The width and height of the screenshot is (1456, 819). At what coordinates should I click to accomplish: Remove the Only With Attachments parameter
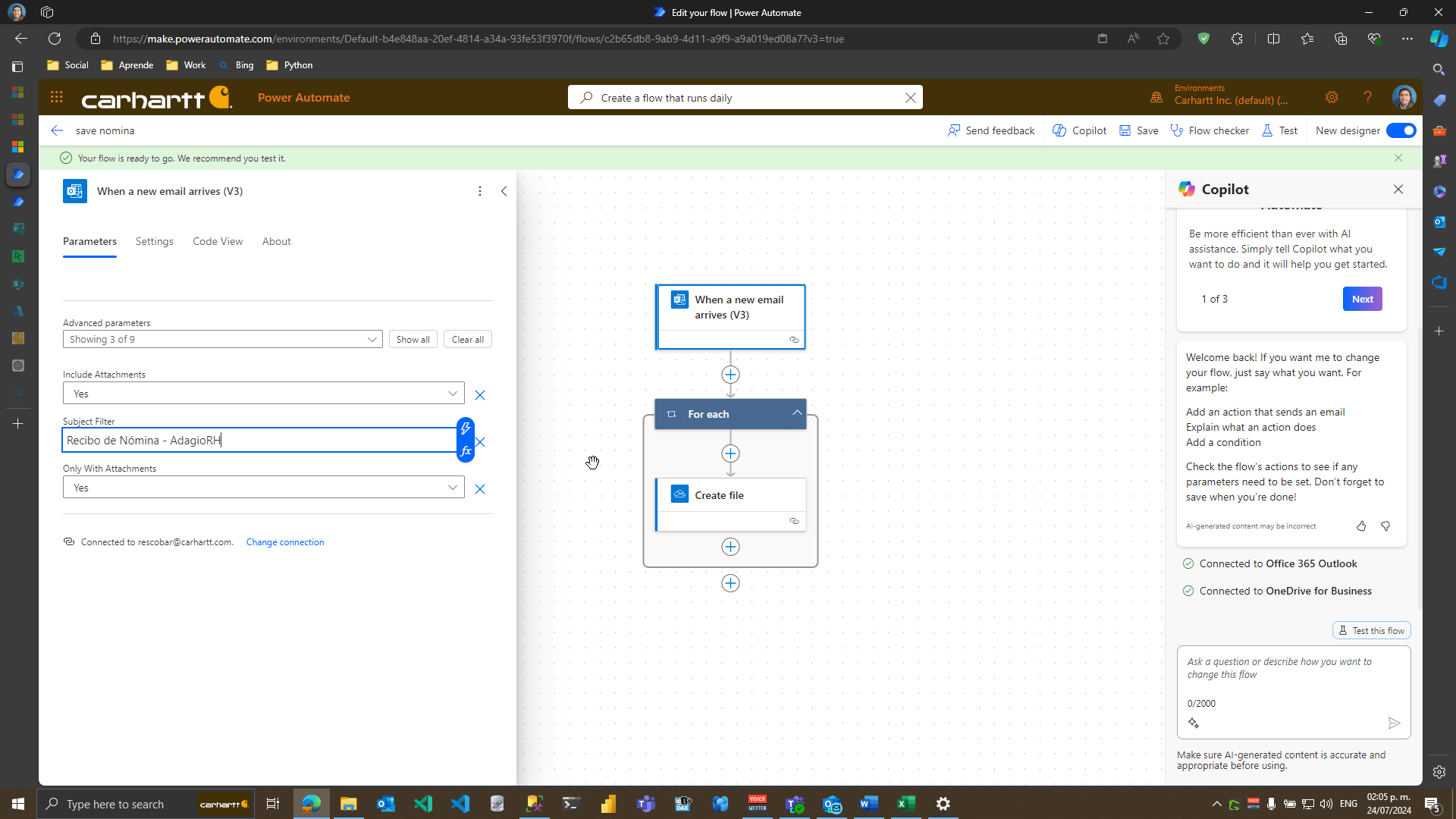[x=480, y=489]
